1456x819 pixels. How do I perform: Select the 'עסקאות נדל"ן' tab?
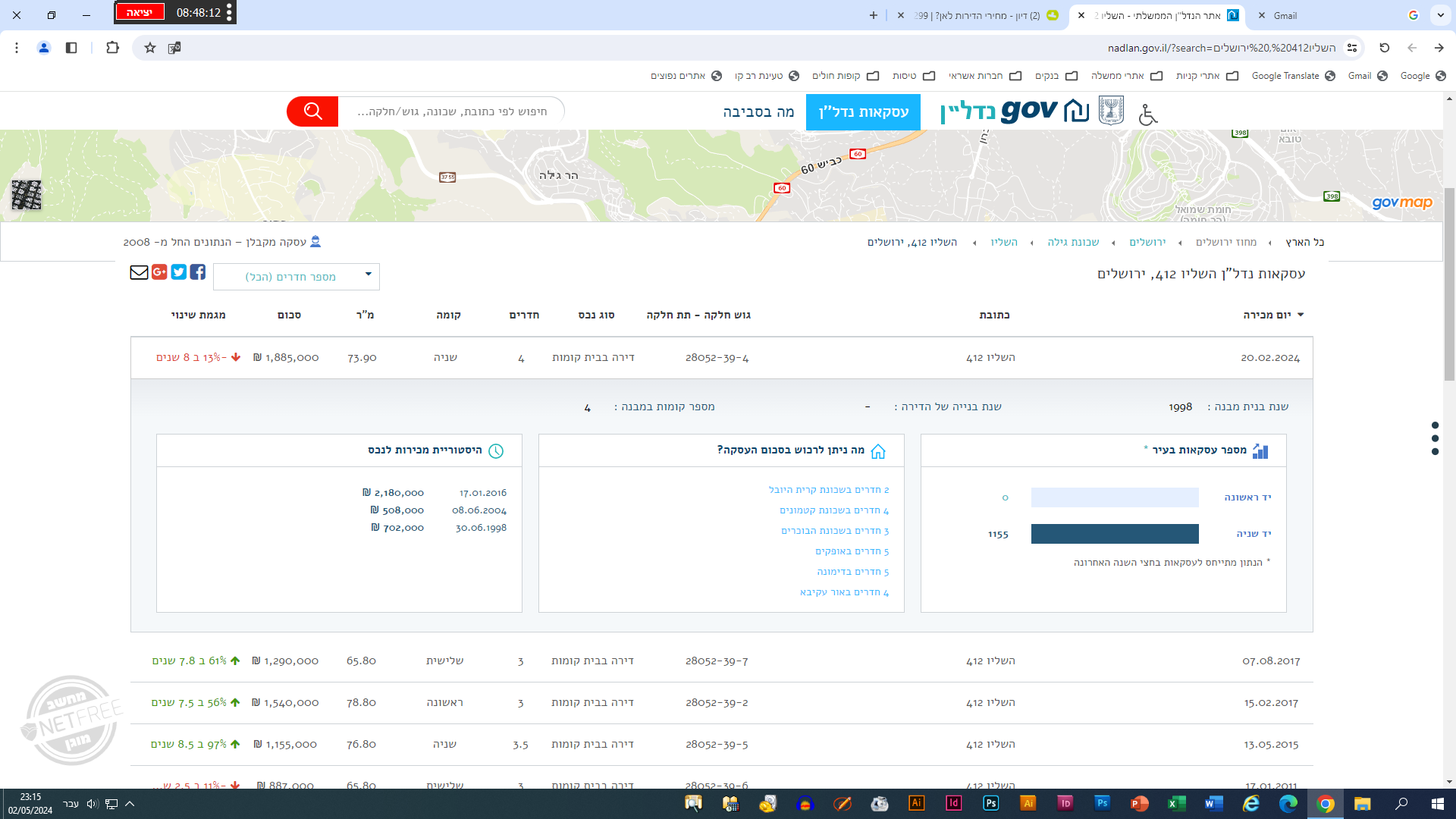(863, 112)
